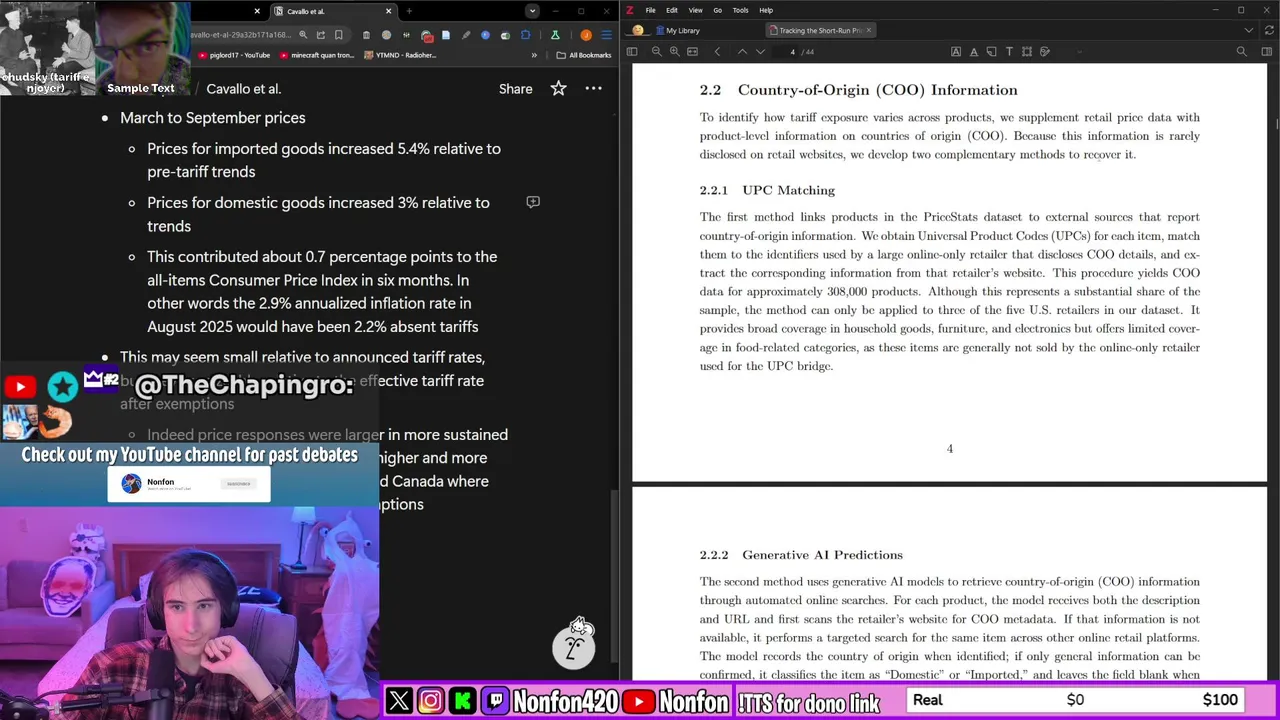Select the draw annotation tool
Viewport: 1280px width, 720px height.
coord(1044,51)
